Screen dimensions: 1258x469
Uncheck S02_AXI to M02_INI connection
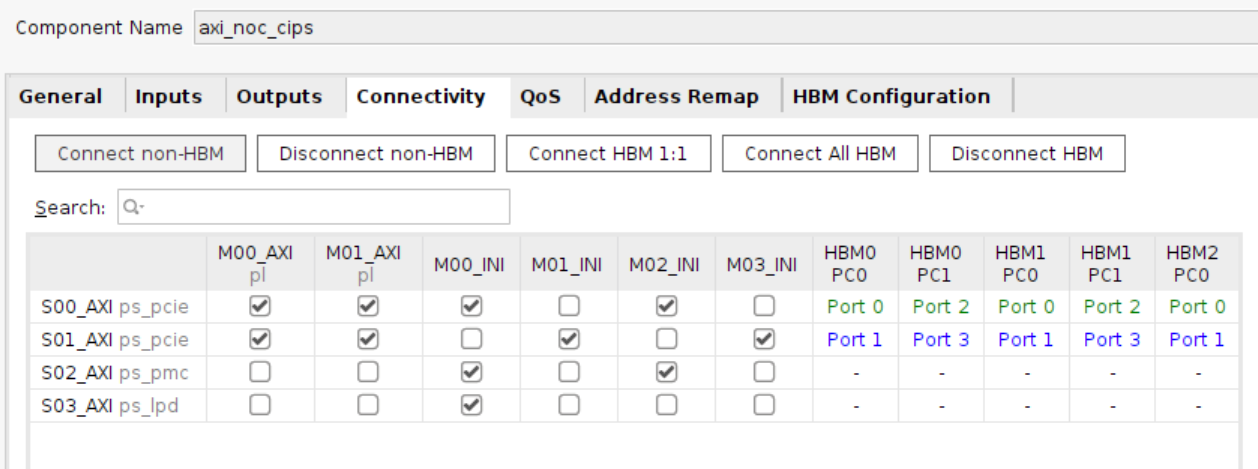666,372
